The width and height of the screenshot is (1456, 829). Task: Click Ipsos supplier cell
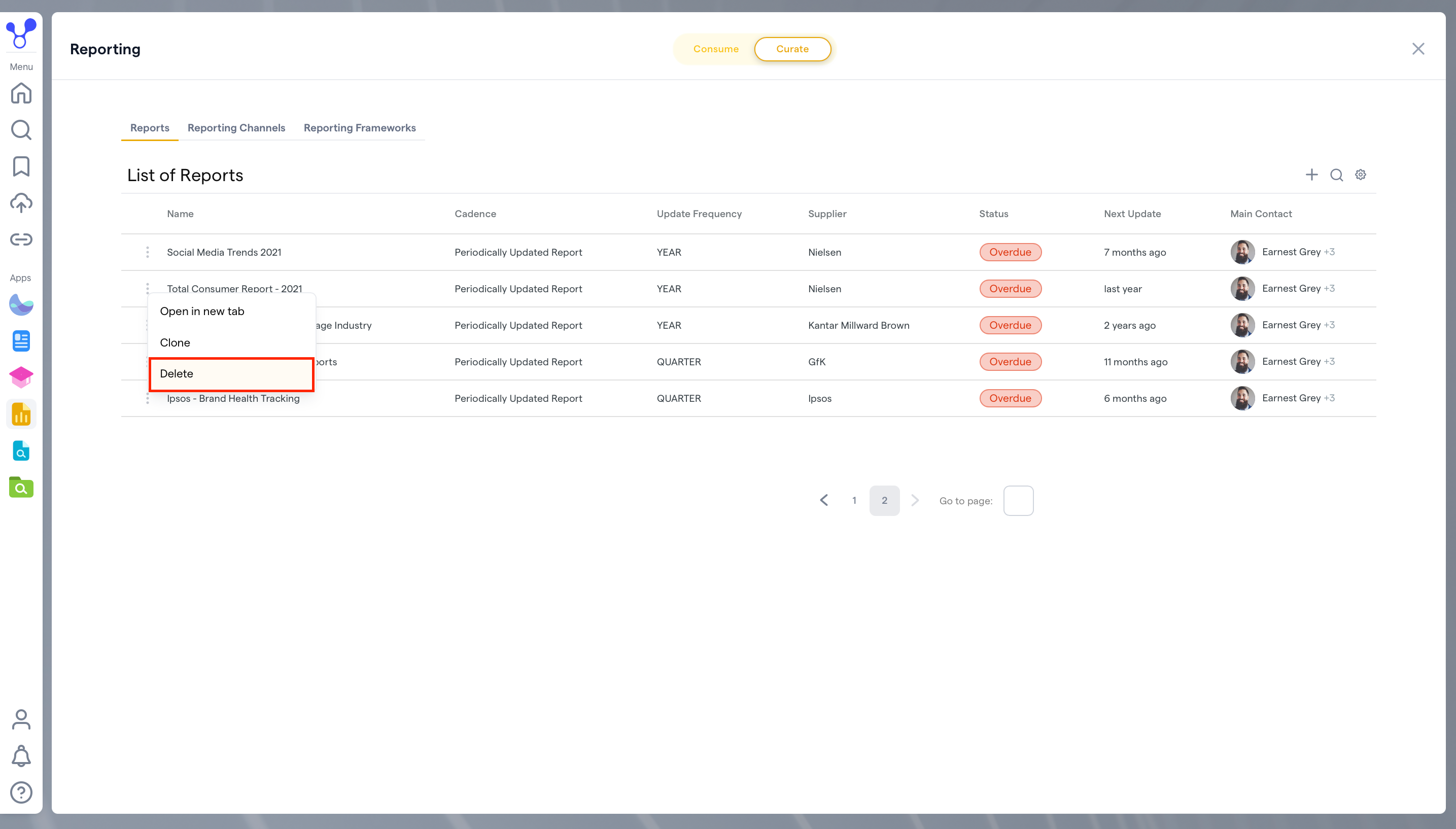pyautogui.click(x=819, y=399)
